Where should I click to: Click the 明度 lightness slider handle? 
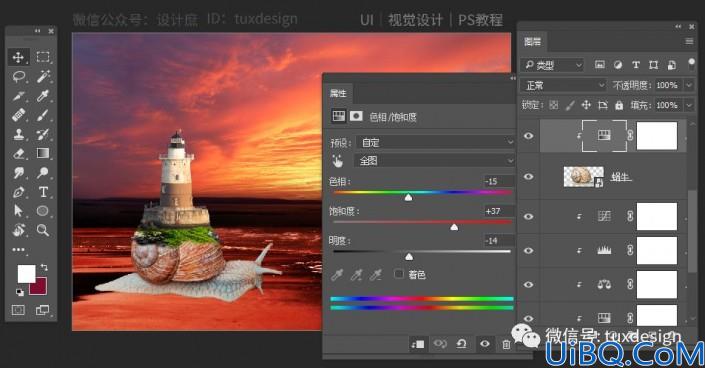click(x=409, y=256)
